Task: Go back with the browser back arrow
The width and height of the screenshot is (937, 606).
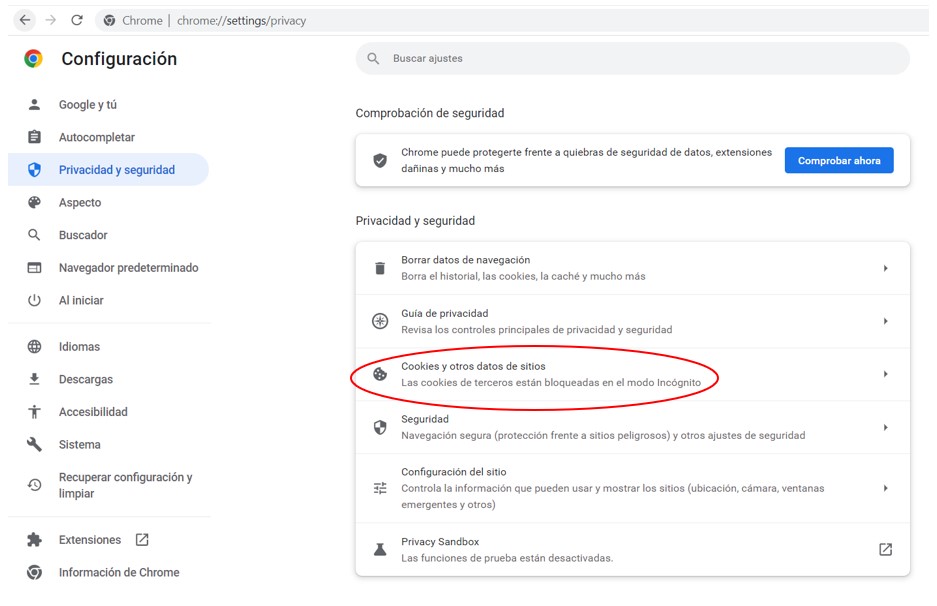Action: click(25, 20)
